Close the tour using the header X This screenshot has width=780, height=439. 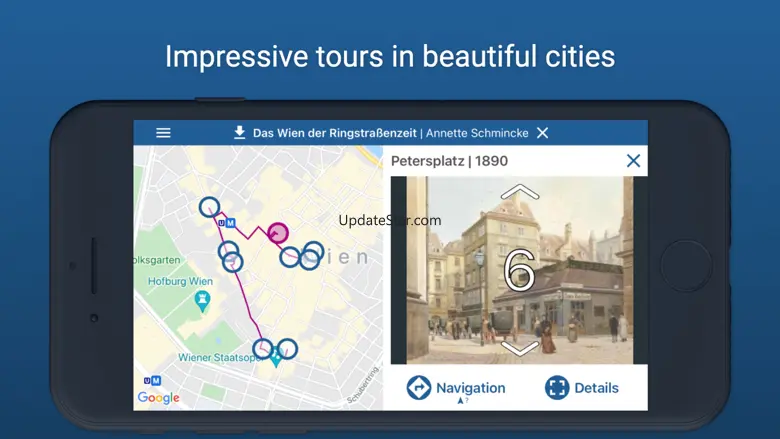pyautogui.click(x=542, y=133)
